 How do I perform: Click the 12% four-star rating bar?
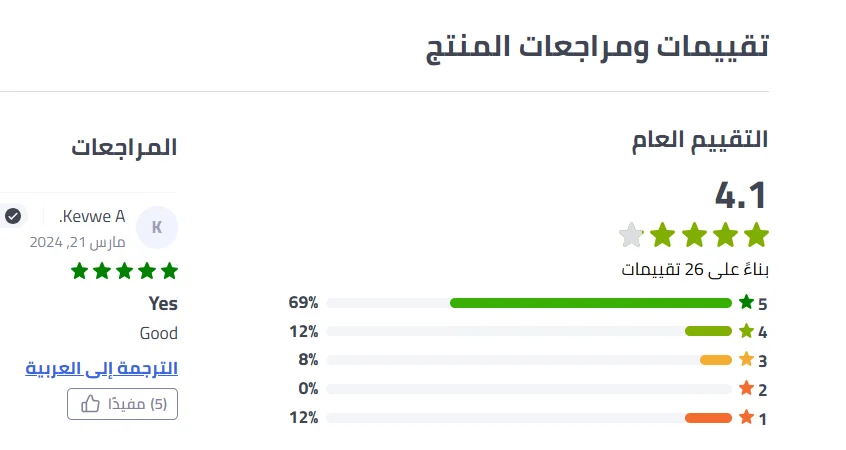(x=708, y=331)
